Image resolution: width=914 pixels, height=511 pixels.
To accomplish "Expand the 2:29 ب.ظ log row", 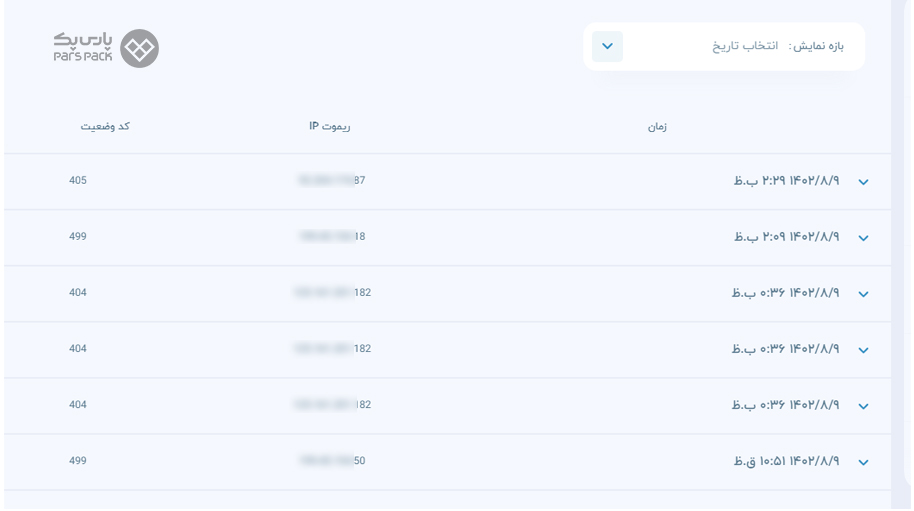I will pos(863,182).
